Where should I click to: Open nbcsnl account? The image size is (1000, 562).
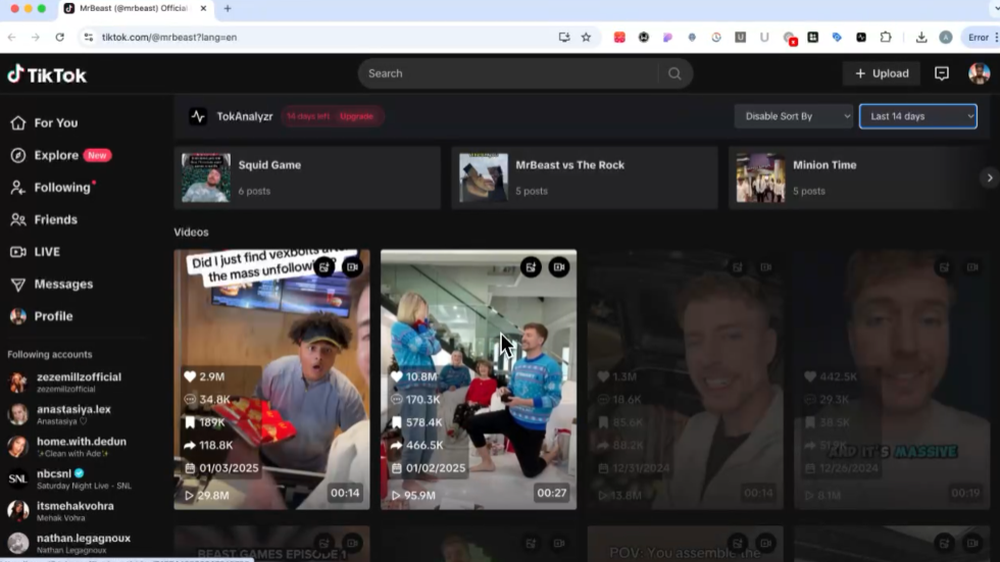point(69,478)
